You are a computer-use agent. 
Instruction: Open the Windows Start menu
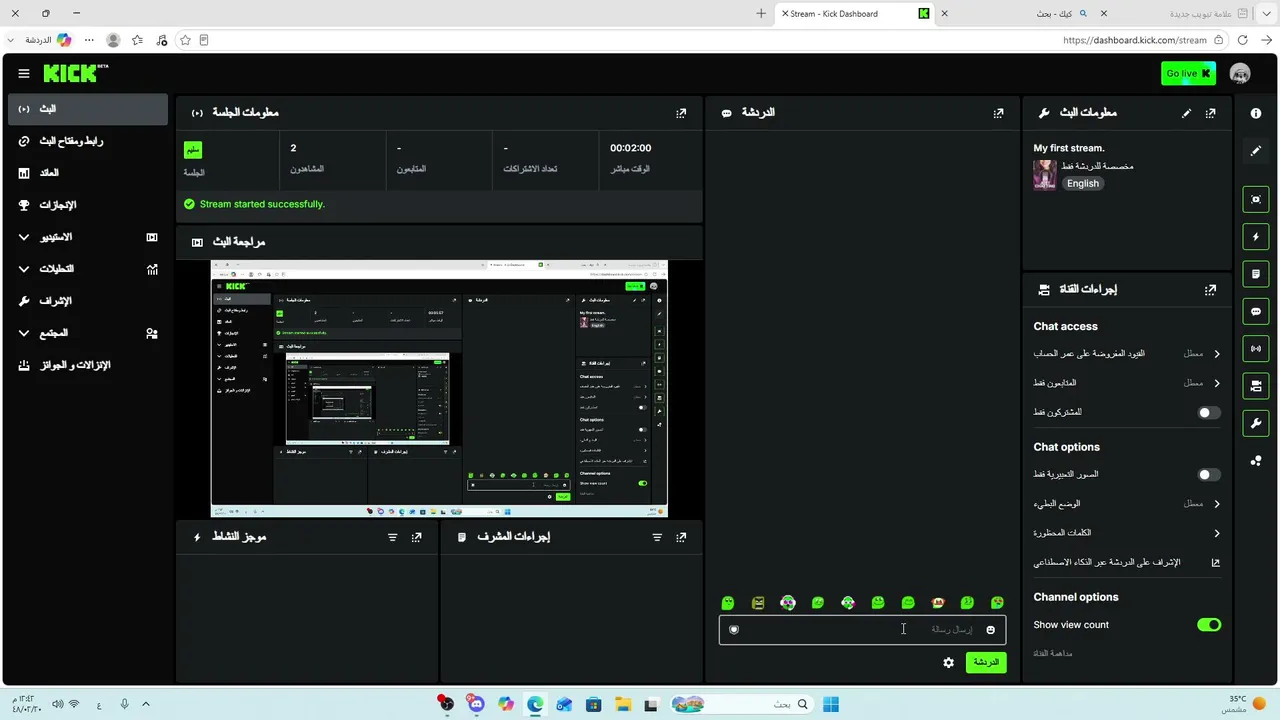pos(831,704)
